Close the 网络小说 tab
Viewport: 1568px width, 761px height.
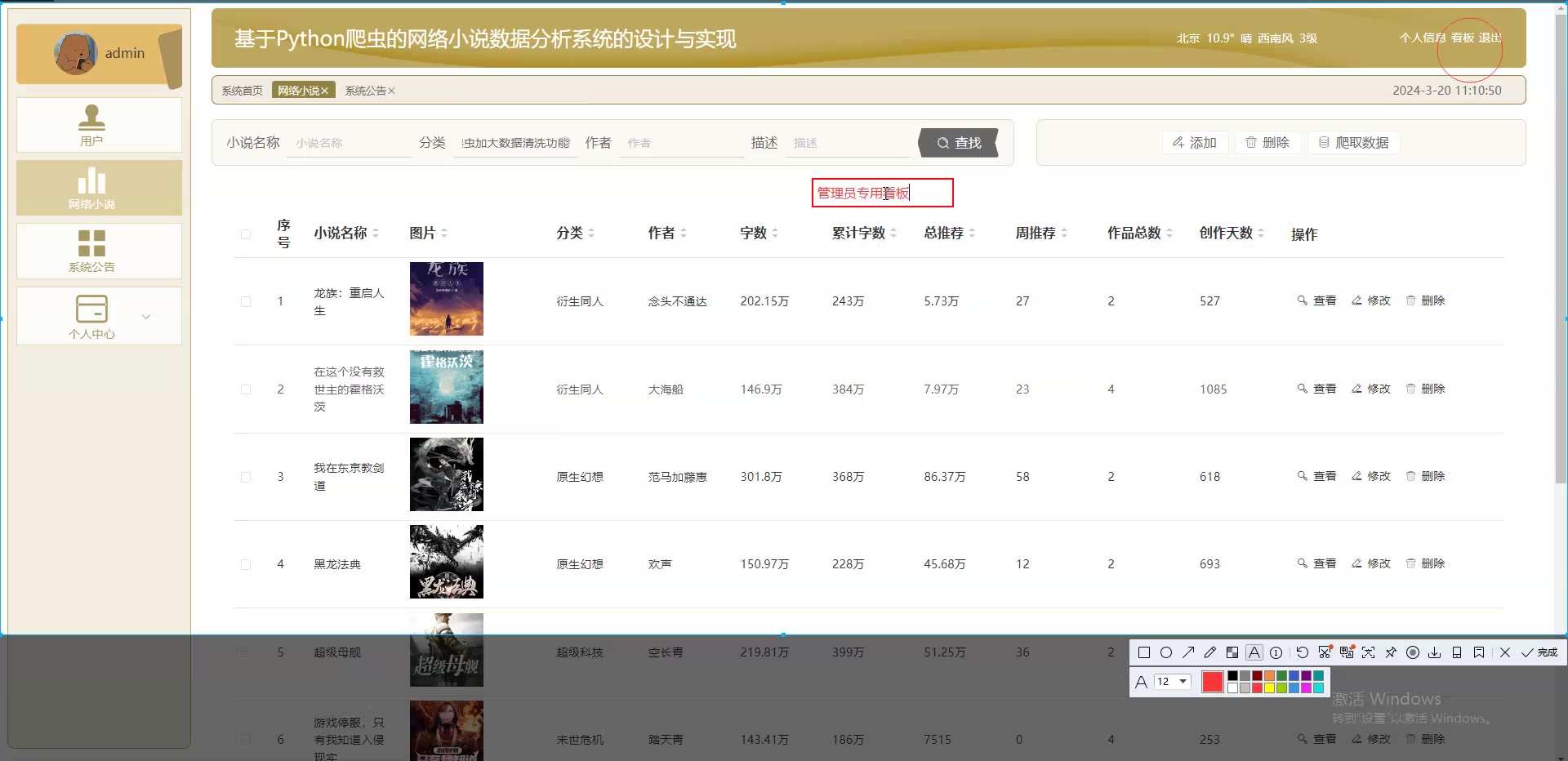click(324, 91)
